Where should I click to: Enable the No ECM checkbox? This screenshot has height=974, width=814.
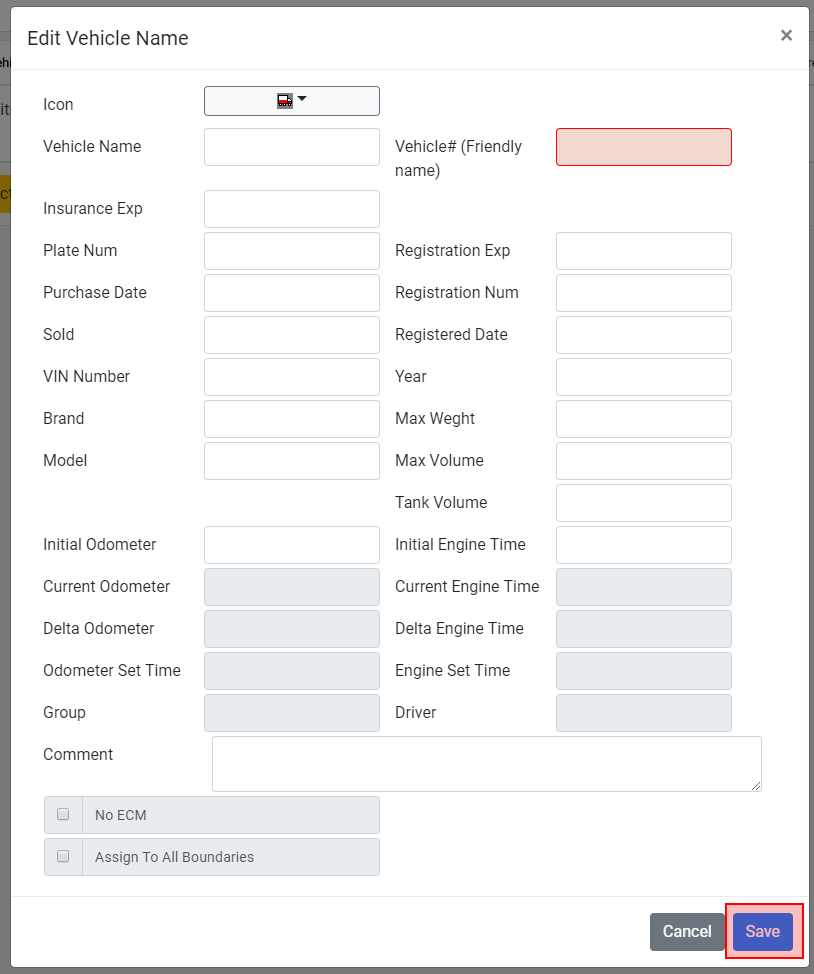63,814
